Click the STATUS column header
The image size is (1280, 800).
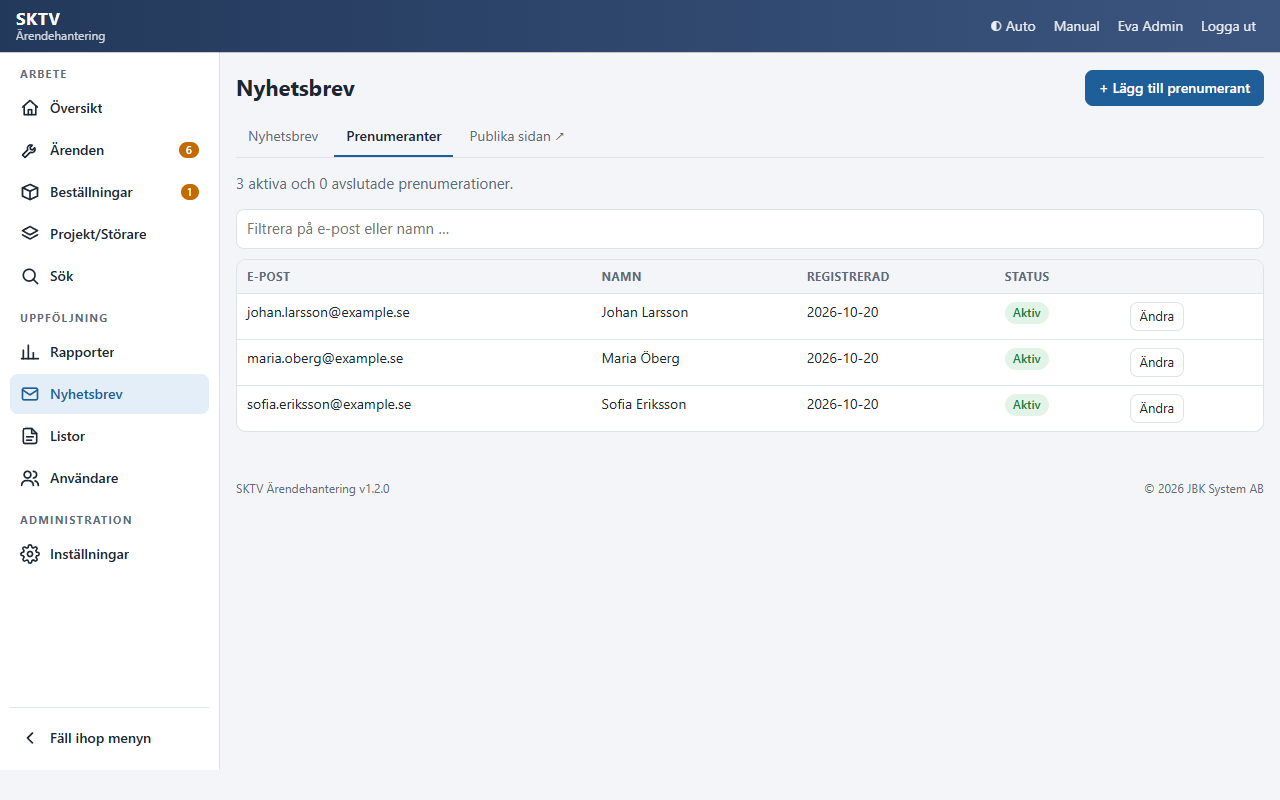(1027, 277)
